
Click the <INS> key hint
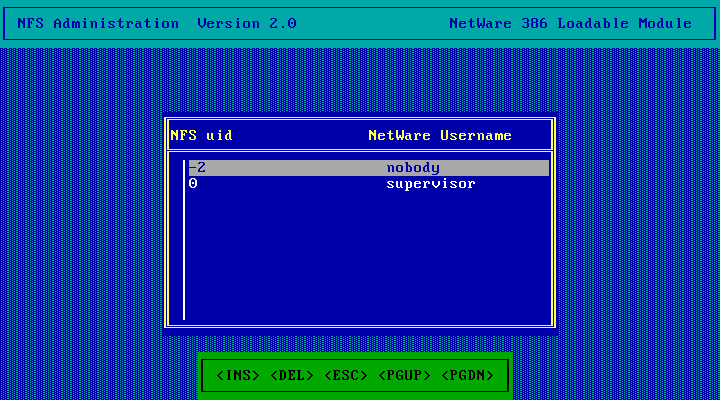[x=238, y=376]
